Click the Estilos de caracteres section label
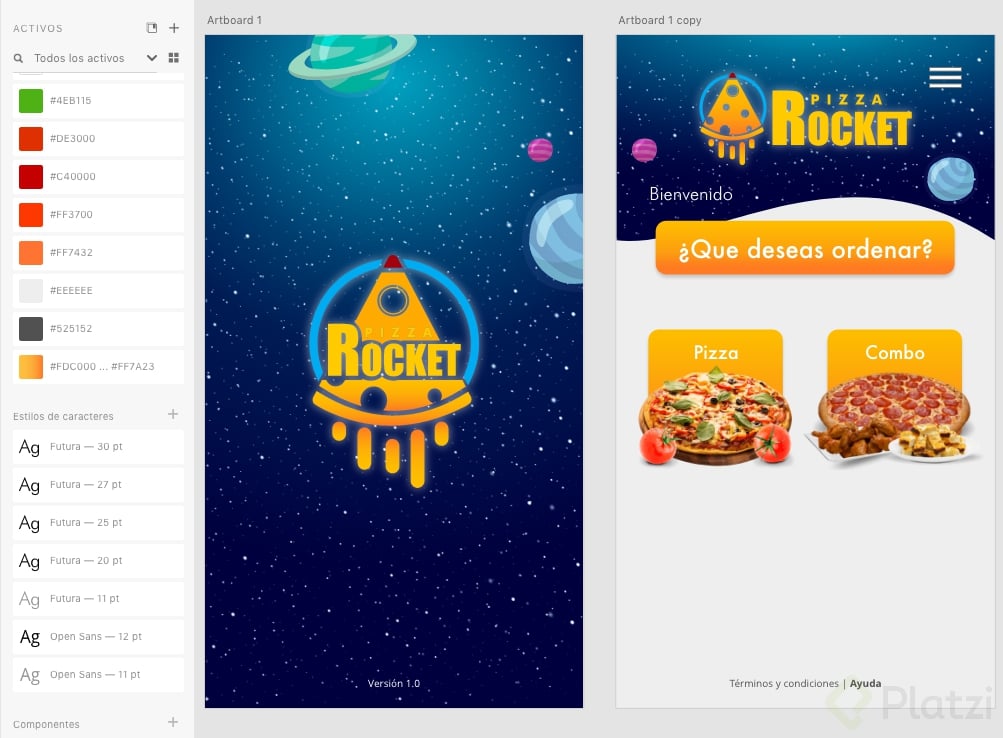The width and height of the screenshot is (1003, 738). (63, 416)
